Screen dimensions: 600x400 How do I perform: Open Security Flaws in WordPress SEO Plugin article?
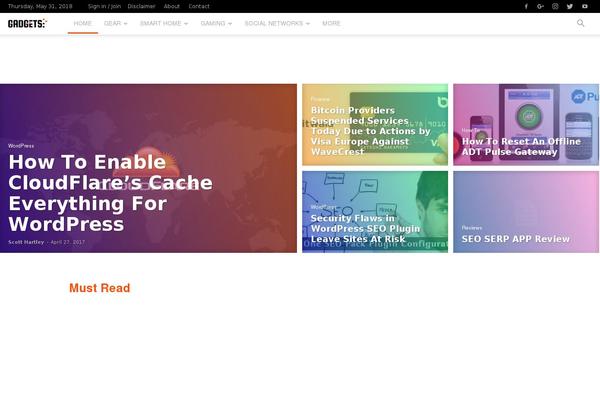pos(365,229)
